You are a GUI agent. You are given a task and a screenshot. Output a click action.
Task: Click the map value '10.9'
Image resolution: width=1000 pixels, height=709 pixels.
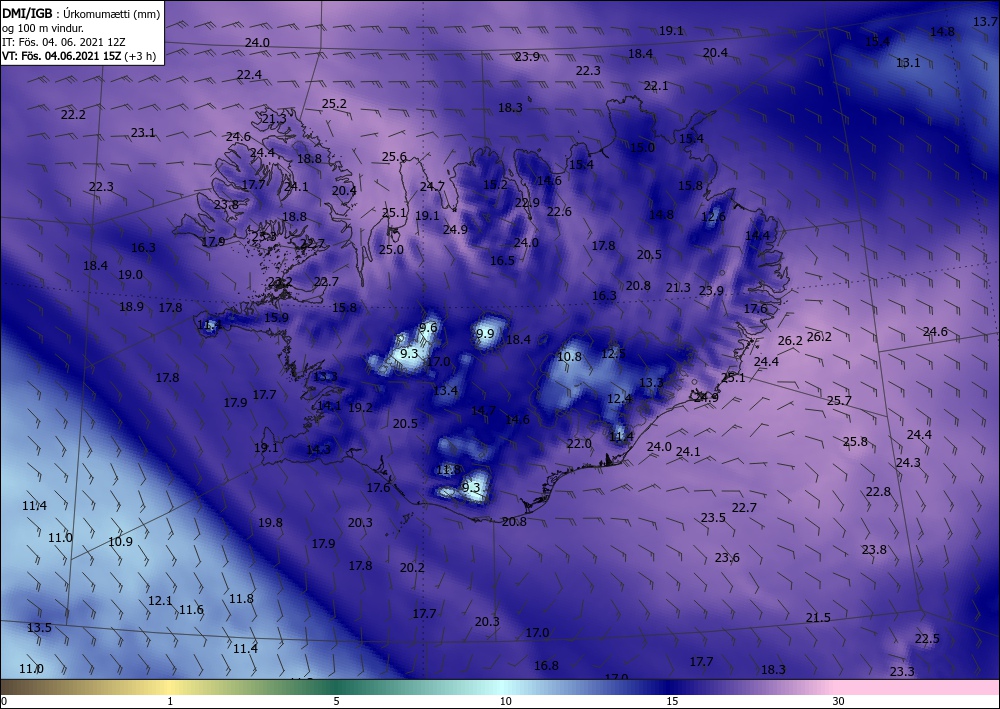(121, 541)
